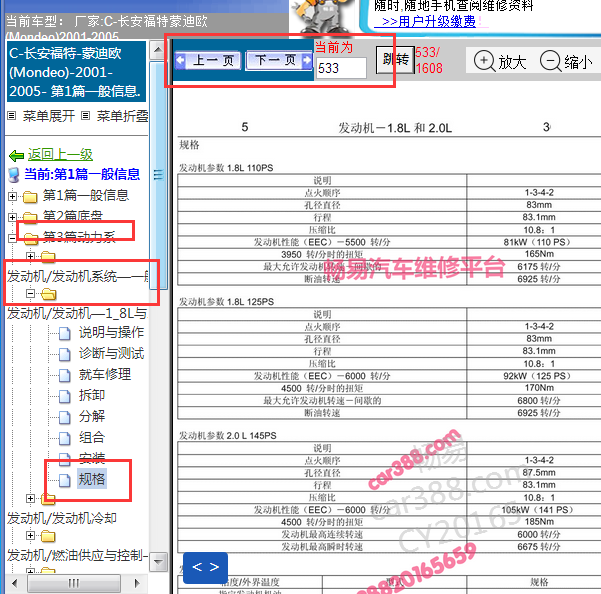Click the page icon beside 就车修理

(65, 375)
